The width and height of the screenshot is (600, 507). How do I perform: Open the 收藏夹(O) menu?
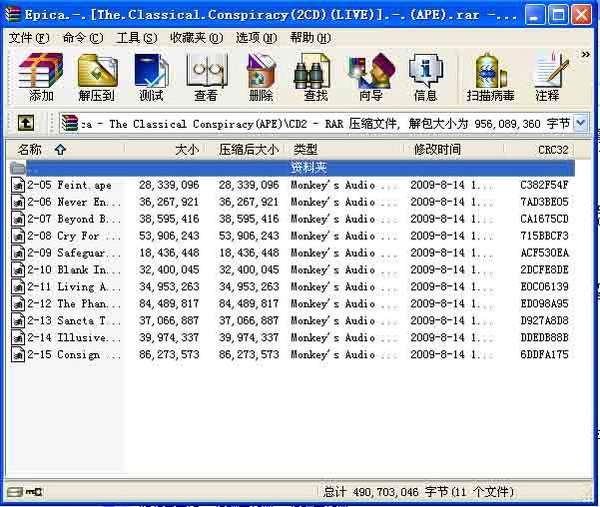pos(196,38)
